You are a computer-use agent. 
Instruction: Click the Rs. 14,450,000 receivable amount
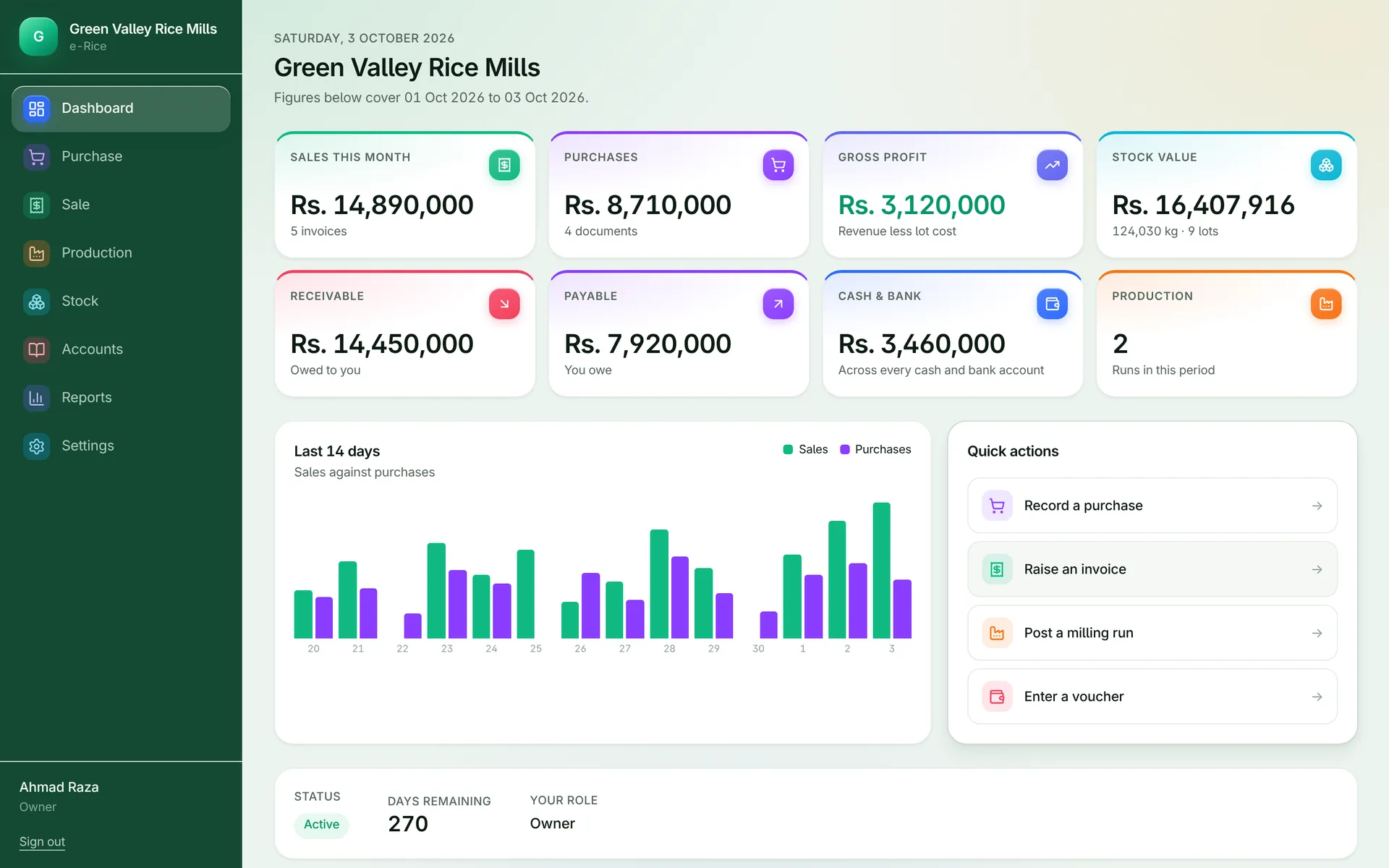tap(382, 344)
